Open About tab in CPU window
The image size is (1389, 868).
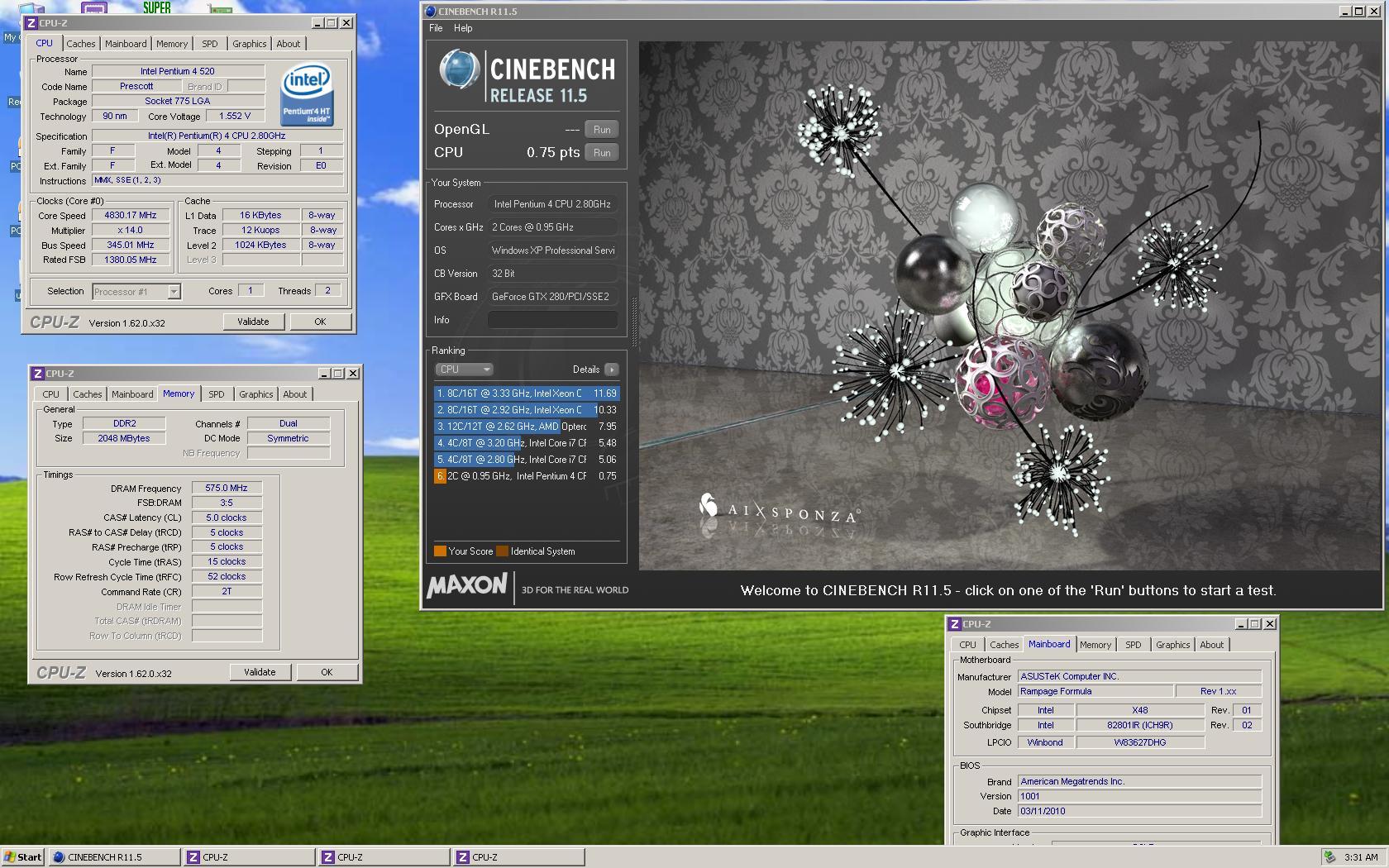[x=289, y=44]
